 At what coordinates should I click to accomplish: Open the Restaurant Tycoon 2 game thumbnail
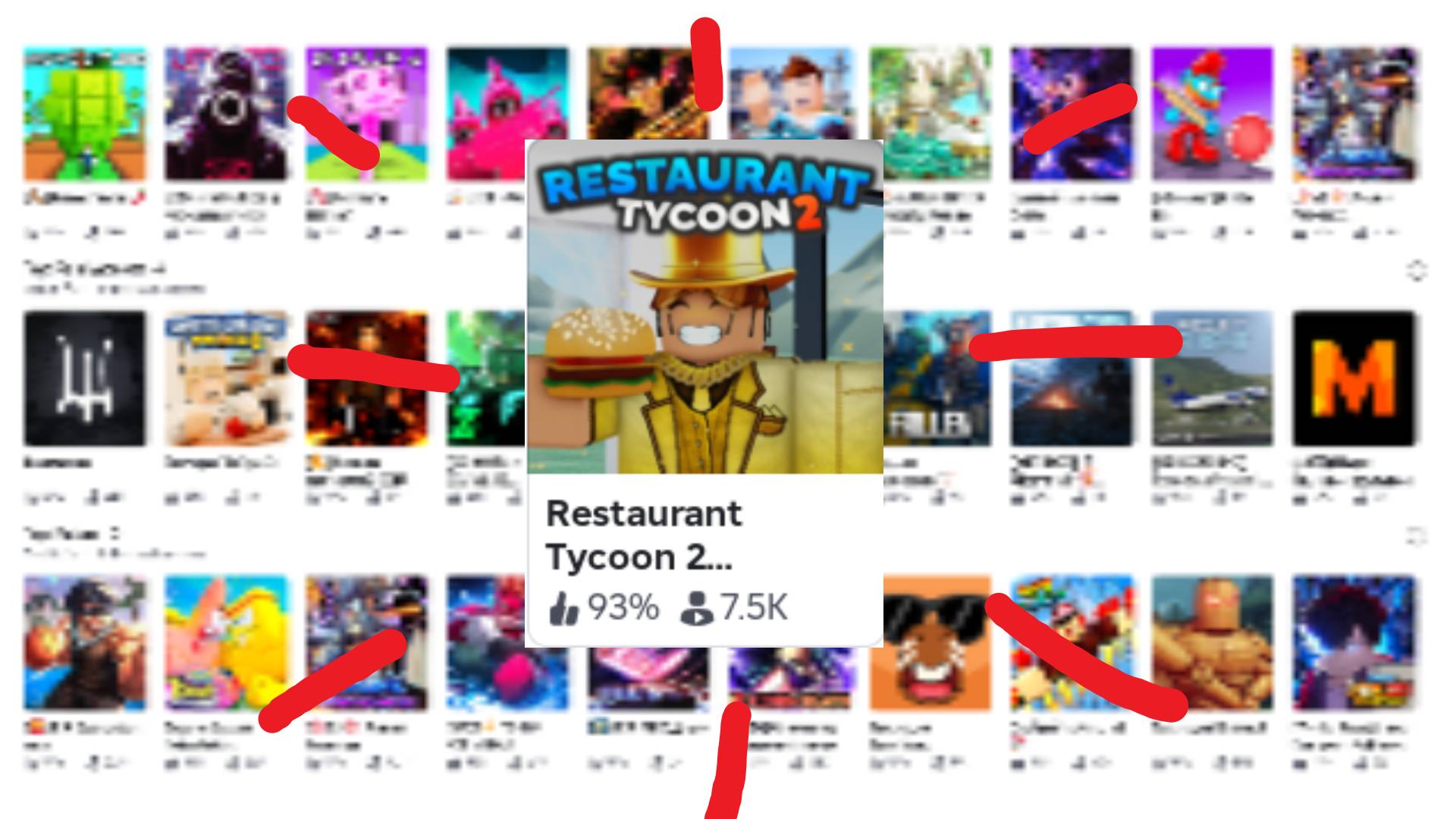704,306
